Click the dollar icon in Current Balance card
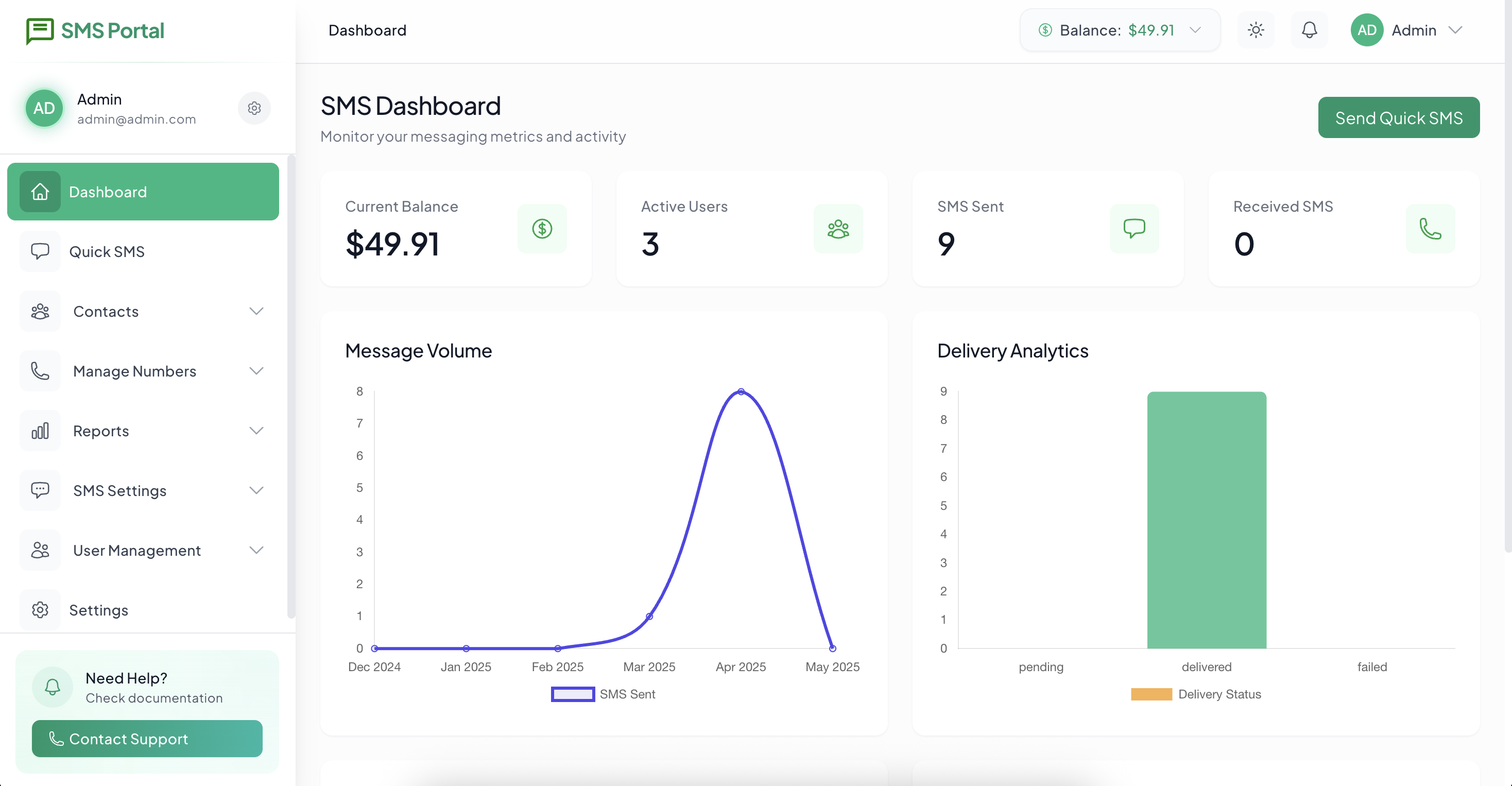1512x786 pixels. (x=542, y=228)
